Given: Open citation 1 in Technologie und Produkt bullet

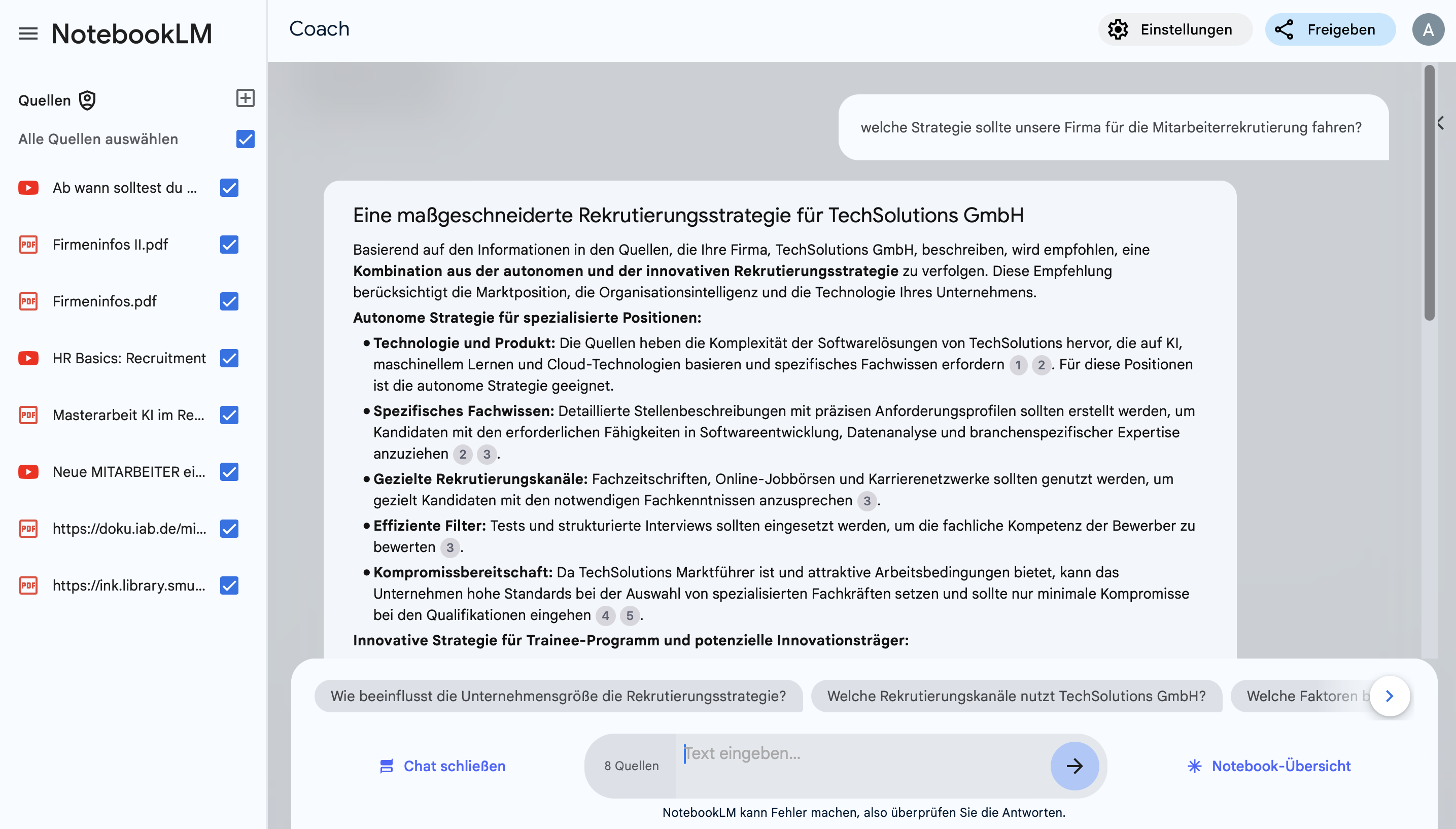Looking at the screenshot, I should (x=1018, y=365).
